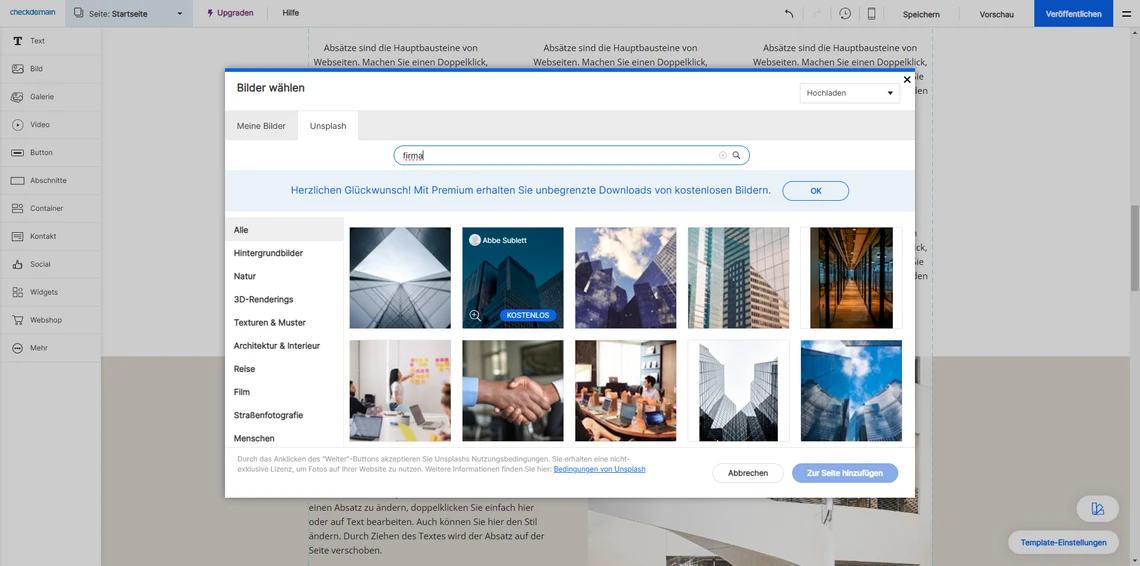Screen dimensions: 1140x566
Task: Click the page vertical scrollbar on right edge
Action: click(1135, 247)
